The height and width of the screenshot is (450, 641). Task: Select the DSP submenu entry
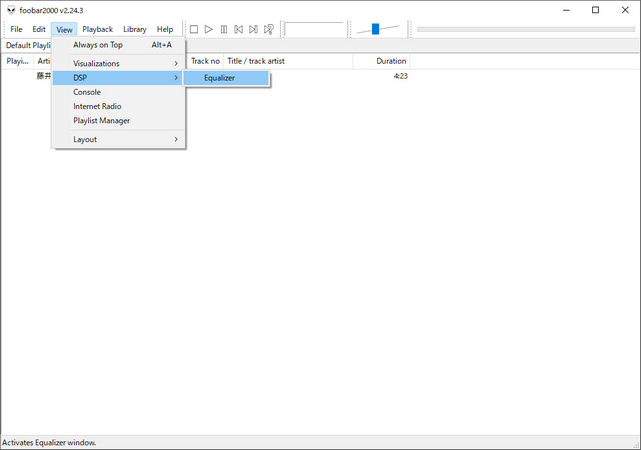tap(119, 78)
